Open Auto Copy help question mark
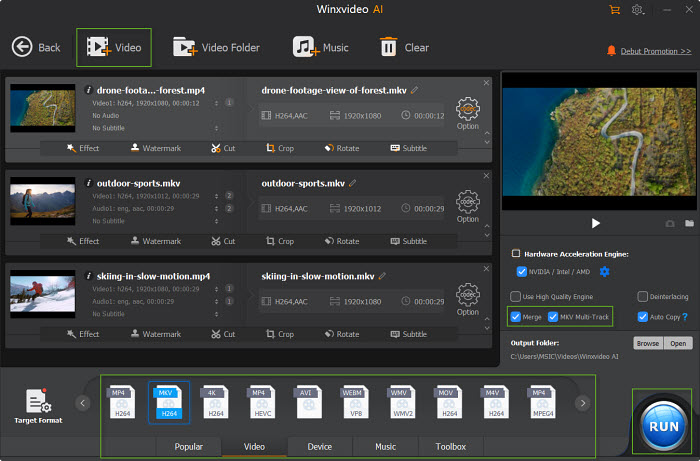 coord(685,317)
